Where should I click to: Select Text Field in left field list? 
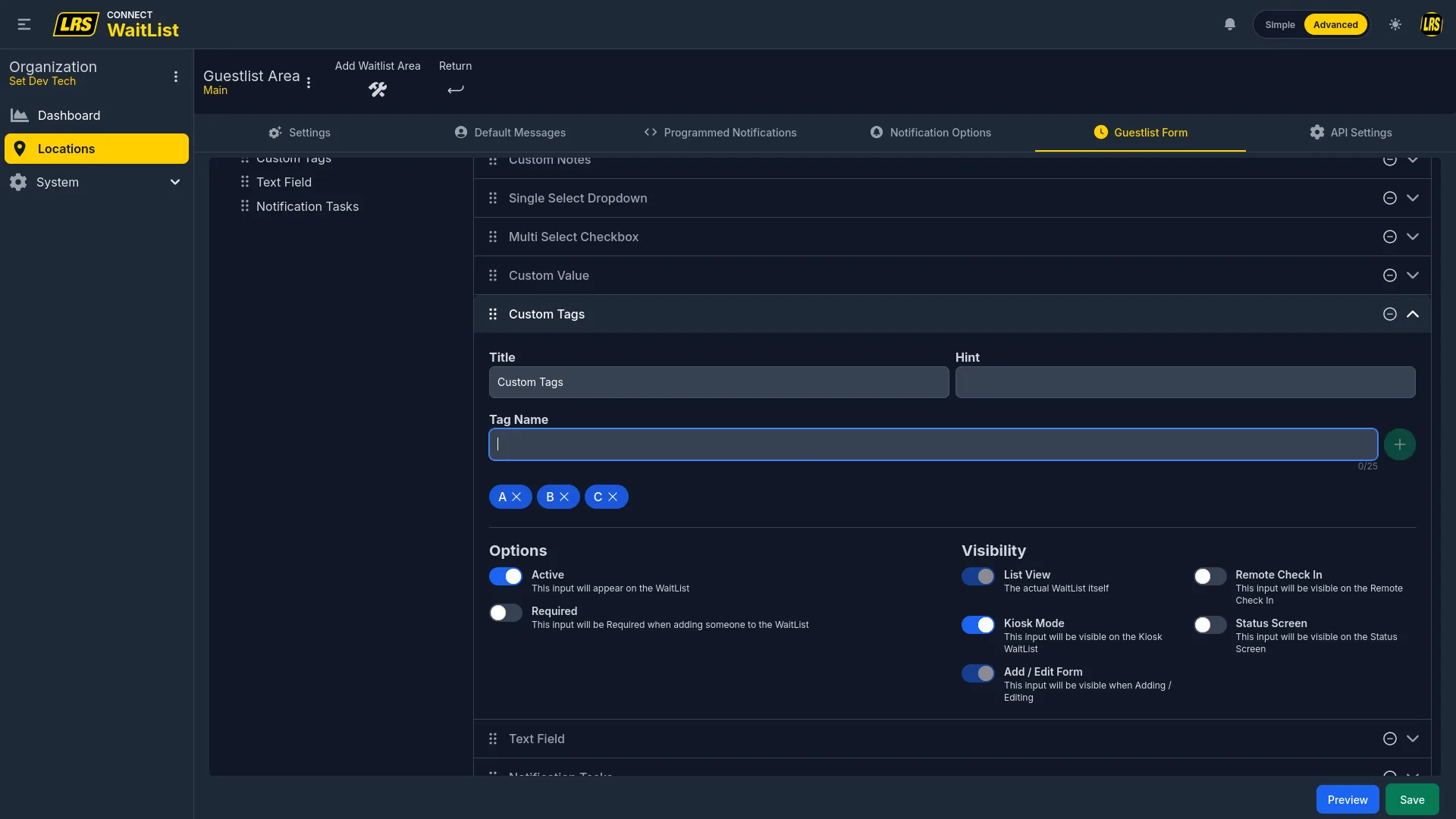[x=284, y=182]
